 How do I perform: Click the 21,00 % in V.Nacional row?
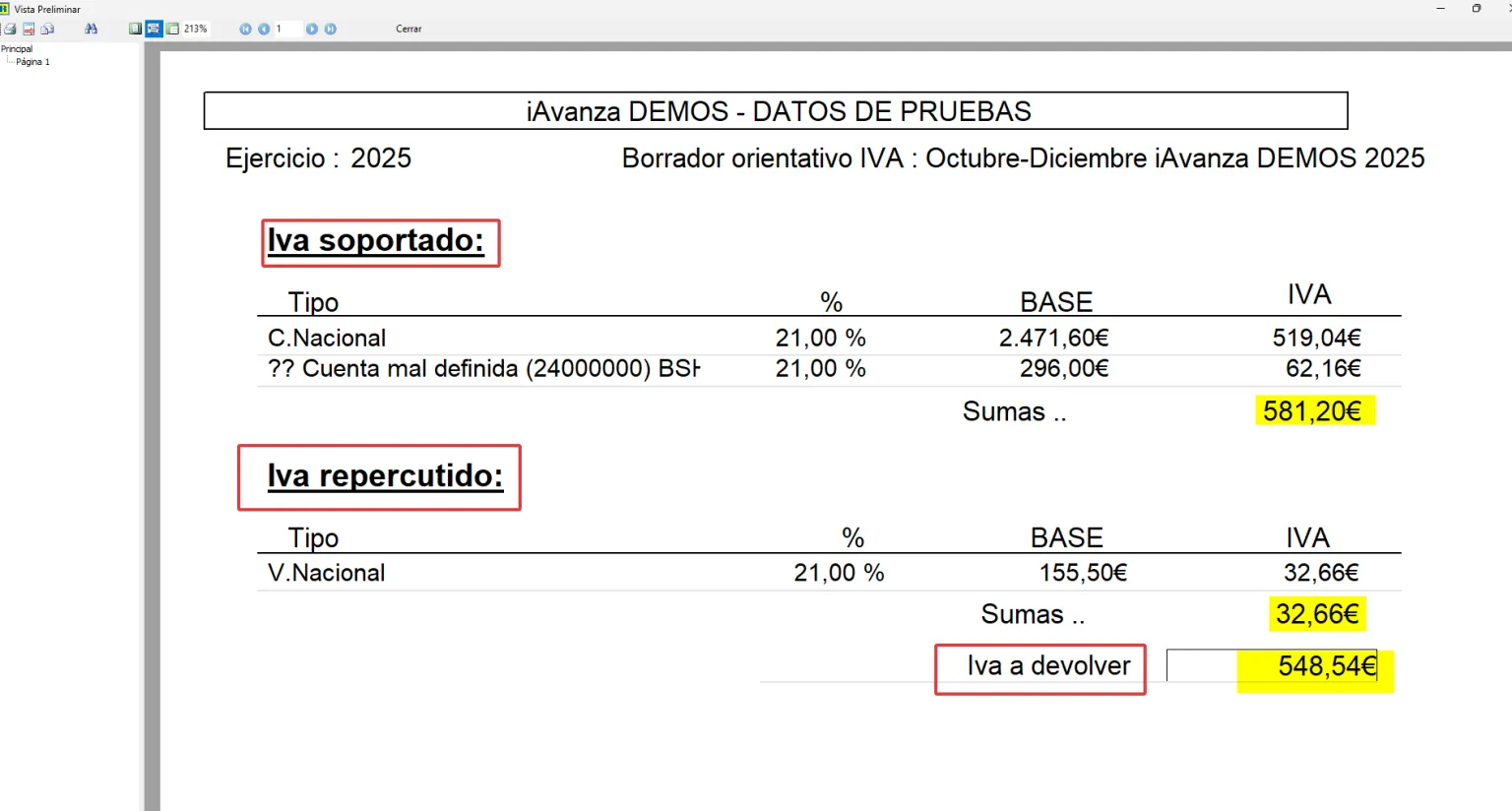tap(839, 573)
